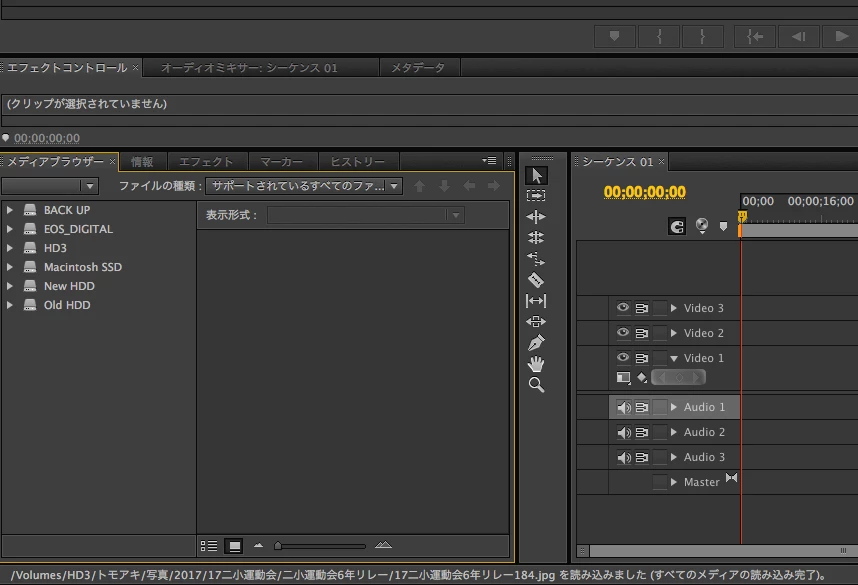
Task: Open the file type dropdown
Action: [304, 186]
